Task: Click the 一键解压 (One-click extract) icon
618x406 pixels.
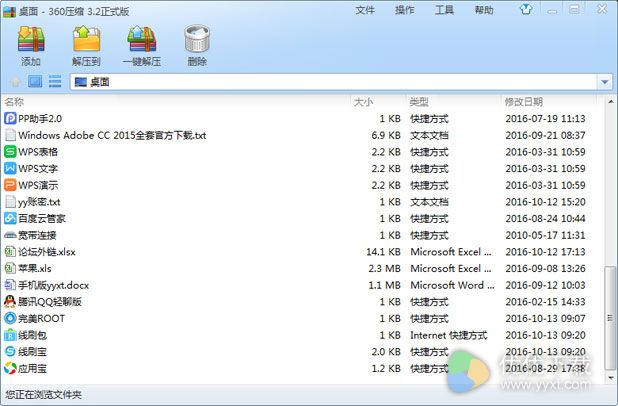Action: 142,39
